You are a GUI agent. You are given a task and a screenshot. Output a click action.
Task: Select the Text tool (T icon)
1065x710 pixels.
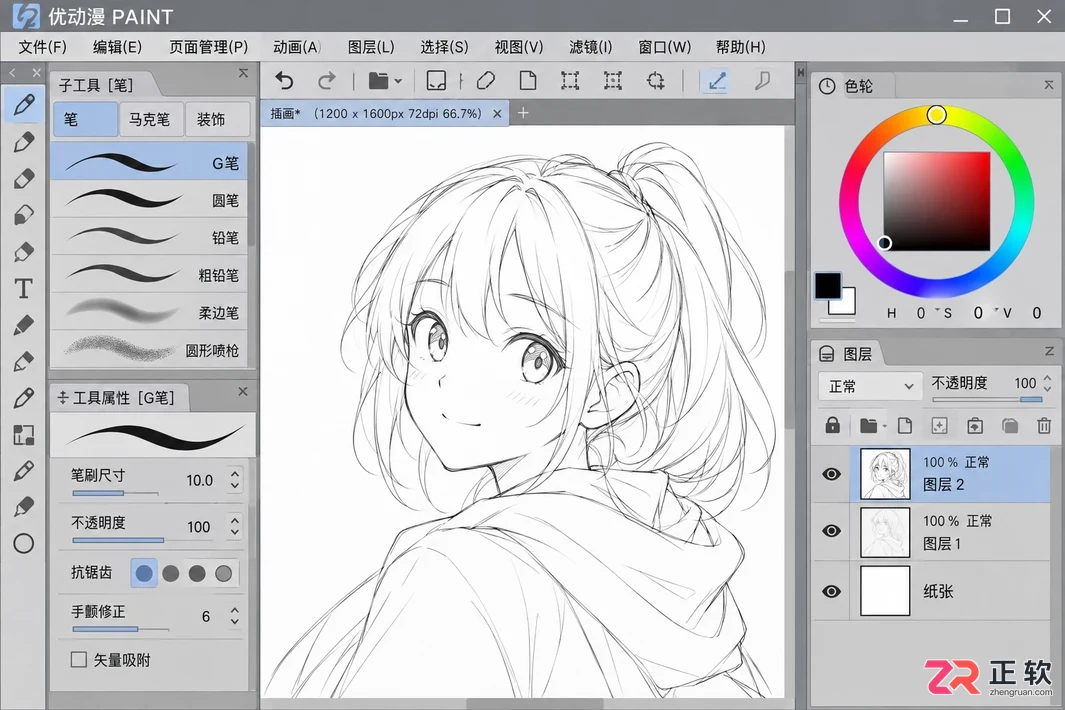coord(24,289)
